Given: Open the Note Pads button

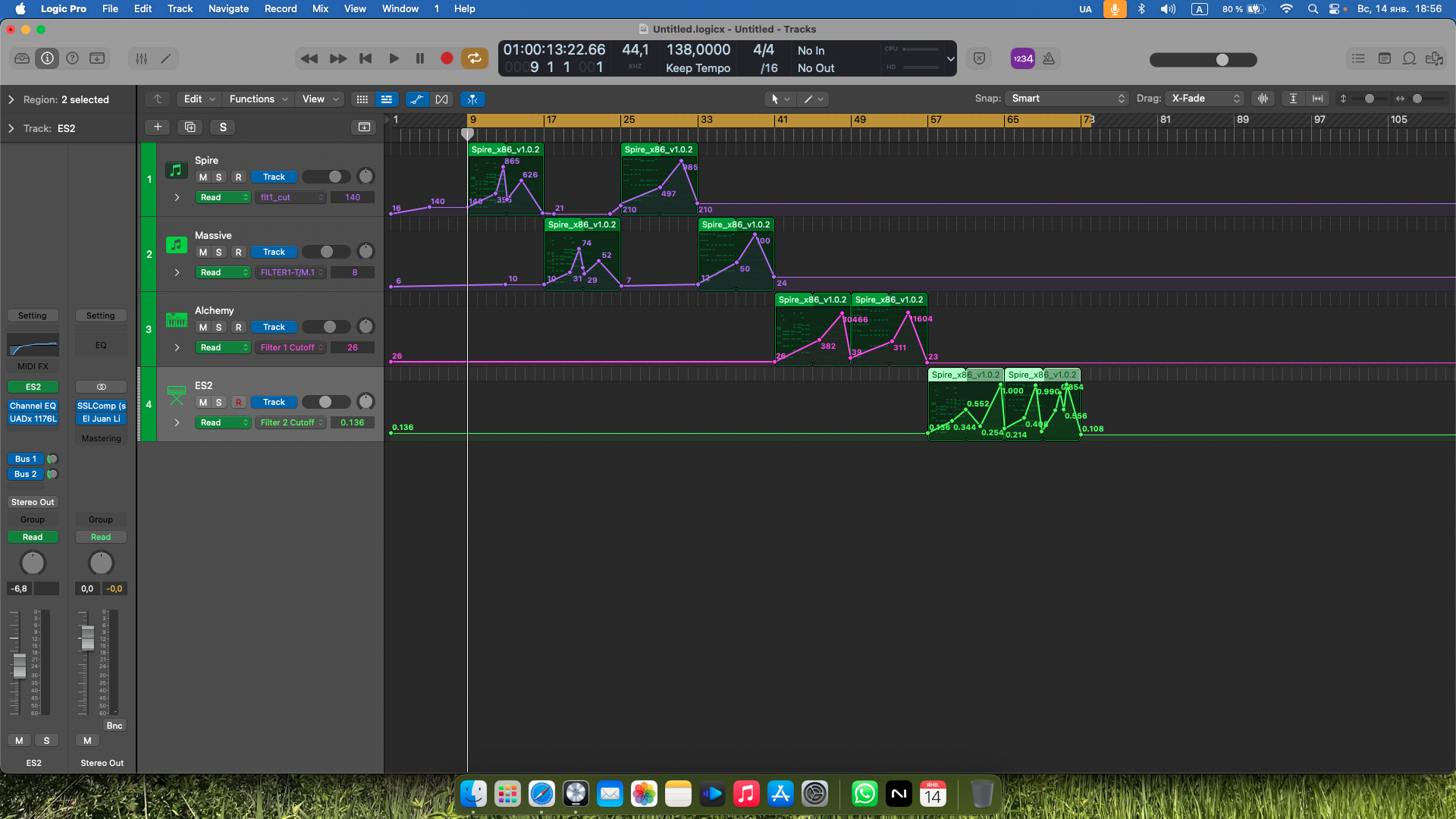Looking at the screenshot, I should (x=1384, y=58).
